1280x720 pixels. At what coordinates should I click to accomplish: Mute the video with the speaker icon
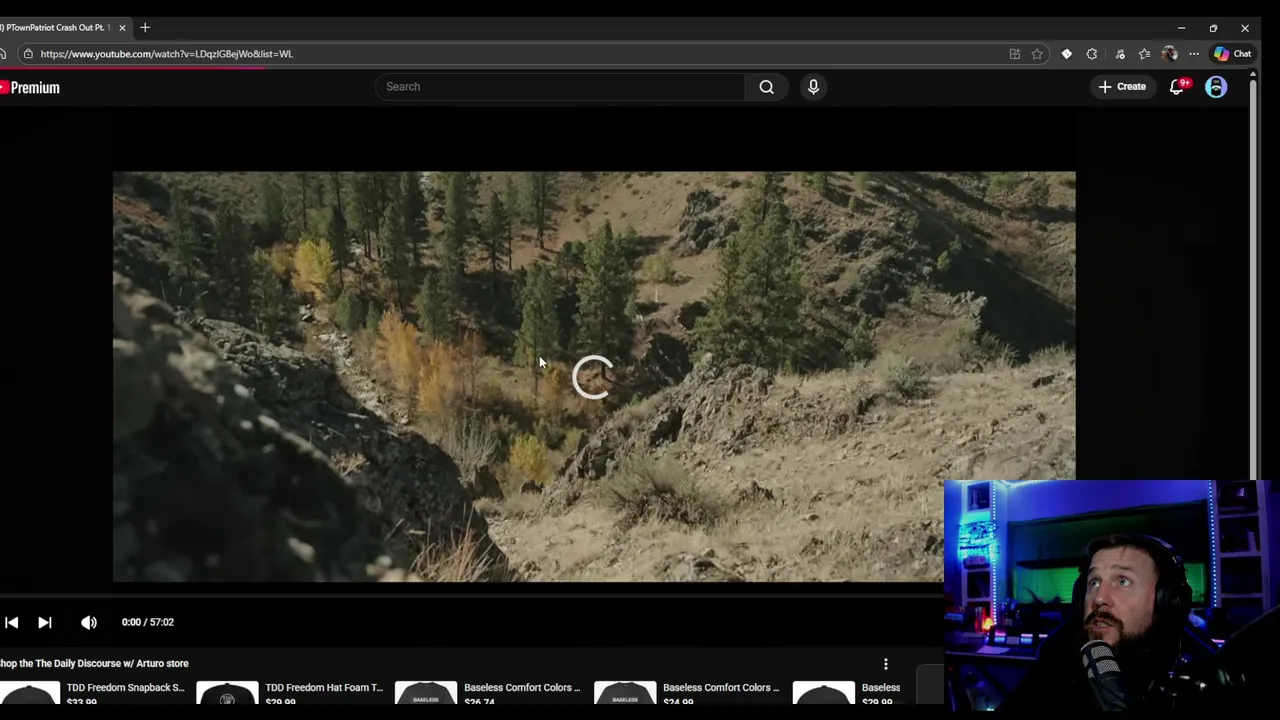click(89, 622)
